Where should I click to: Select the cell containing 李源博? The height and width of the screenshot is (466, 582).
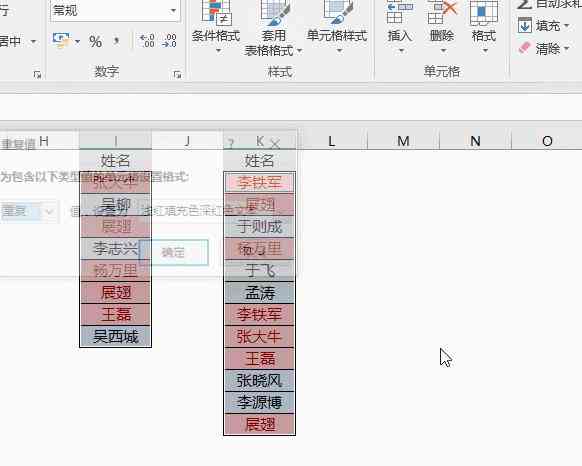click(259, 403)
